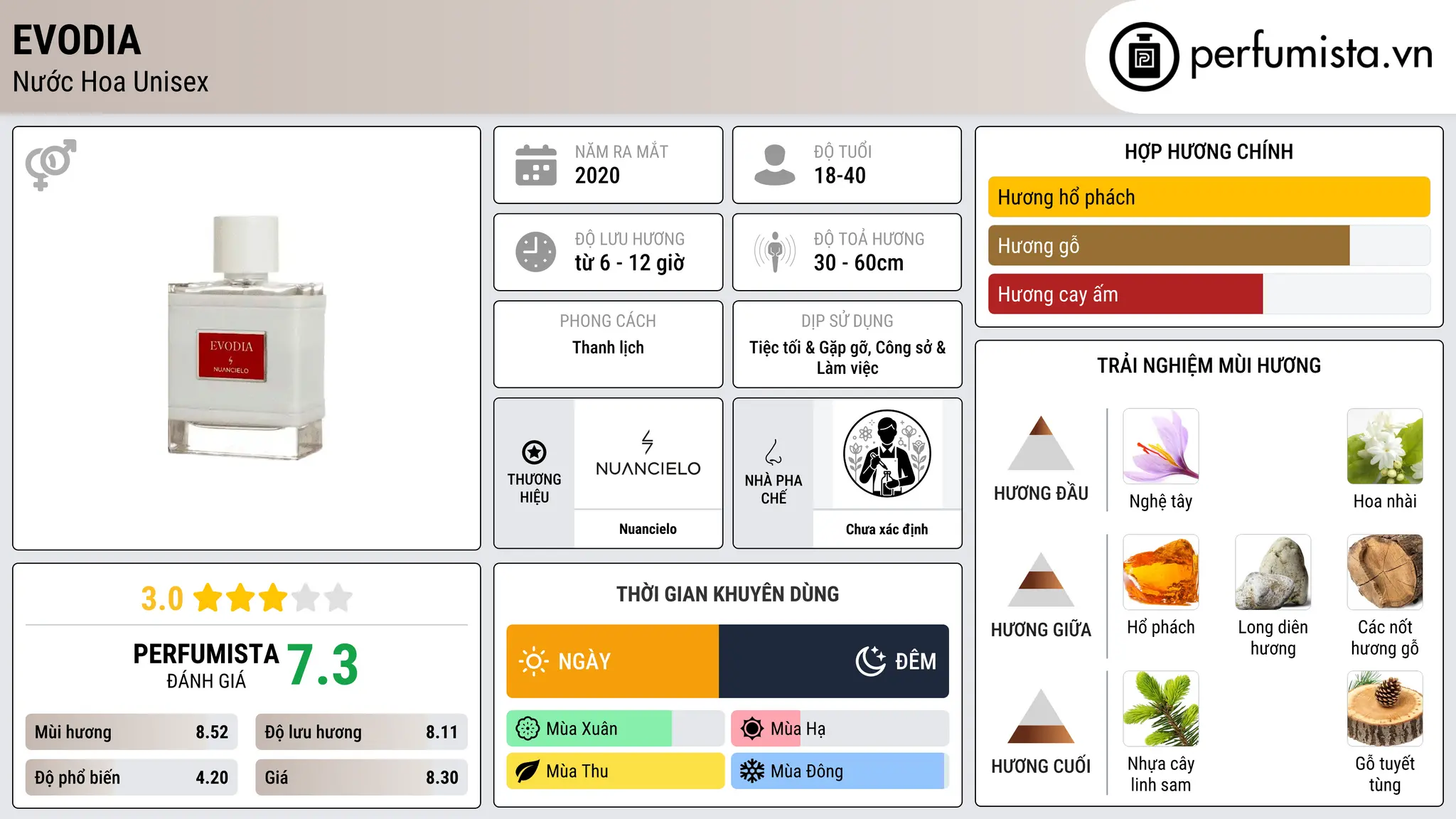Click the 3.0 star rating number
Screen dimensions: 1456x819
(162, 599)
